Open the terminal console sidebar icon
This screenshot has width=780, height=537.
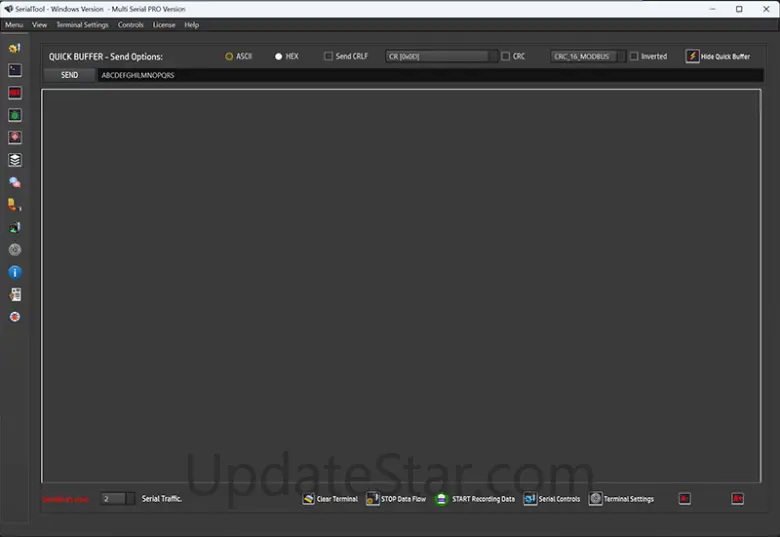click(x=15, y=70)
